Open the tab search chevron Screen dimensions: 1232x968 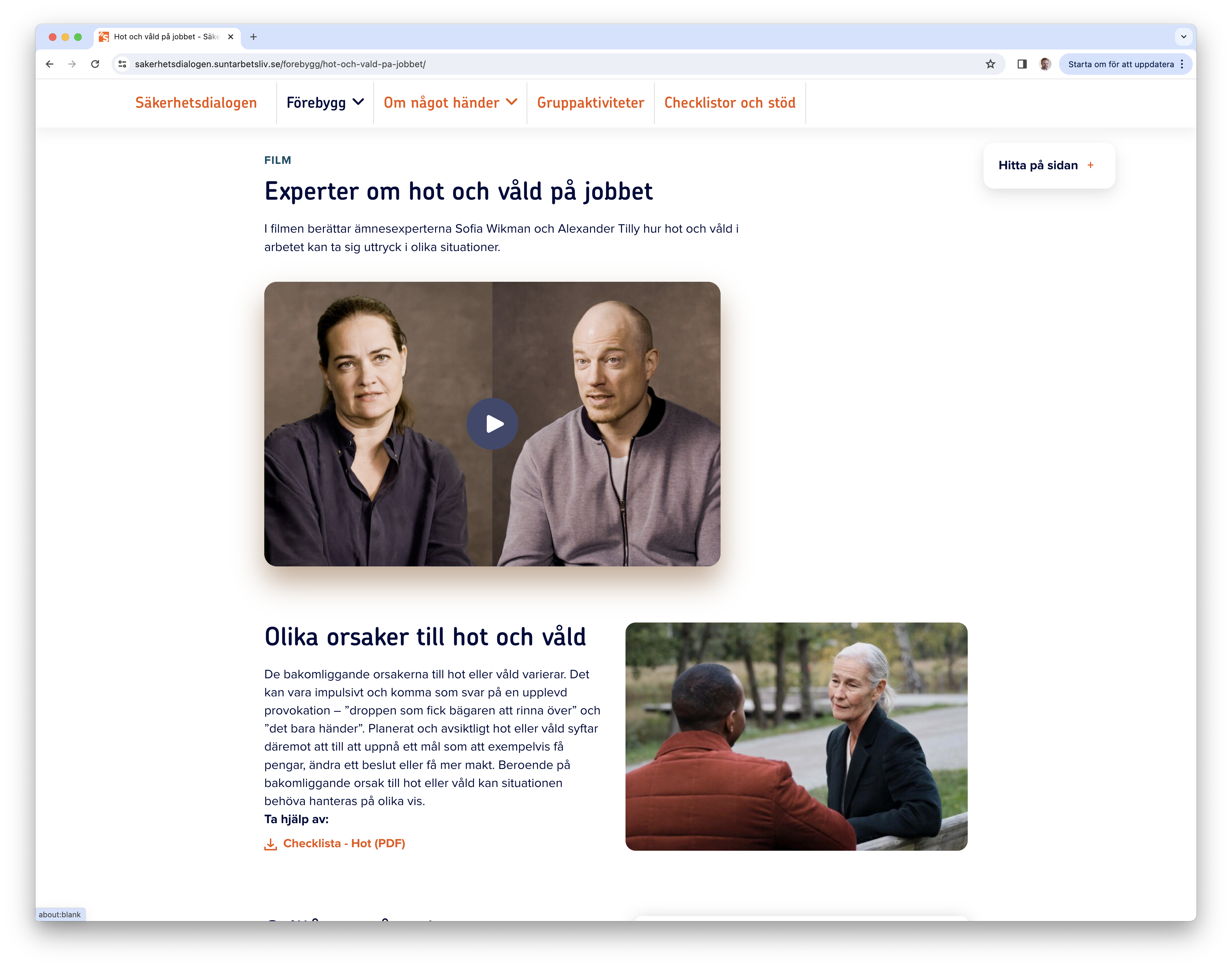pyautogui.click(x=1183, y=37)
